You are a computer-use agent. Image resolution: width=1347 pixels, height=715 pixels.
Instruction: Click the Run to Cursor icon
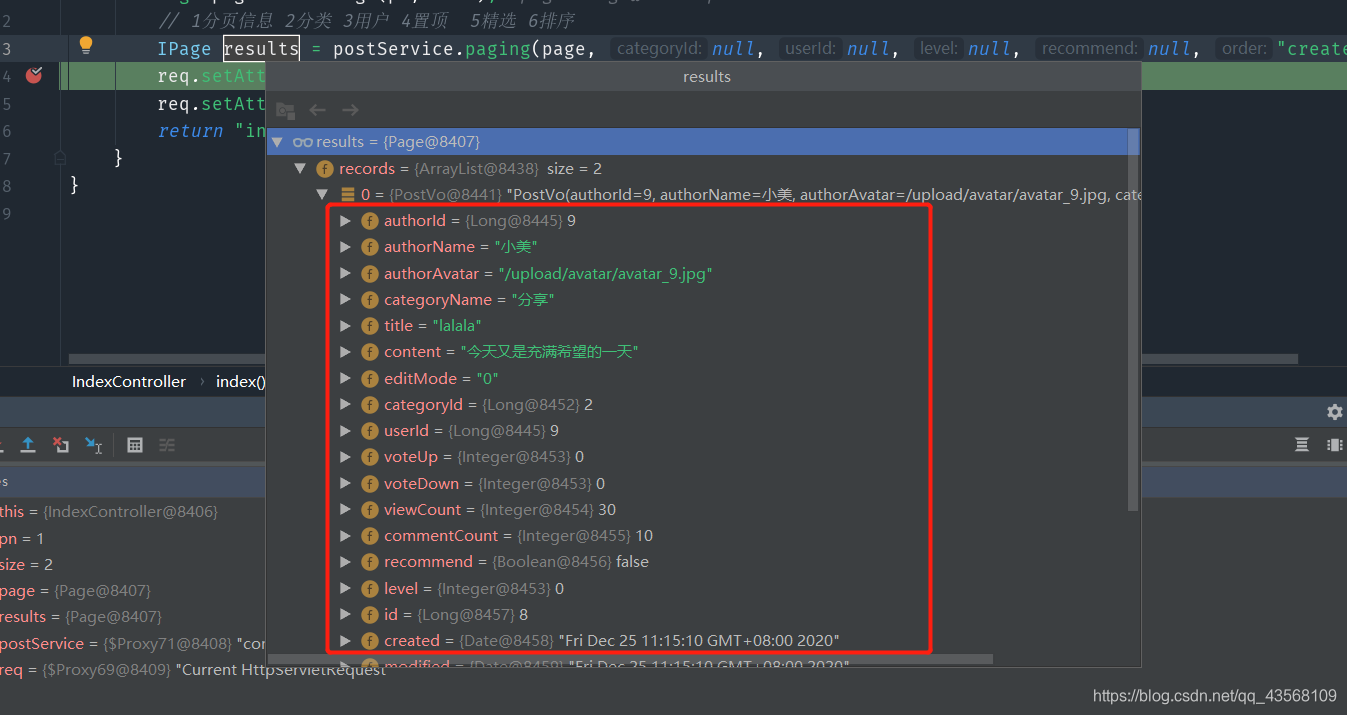(x=93, y=445)
